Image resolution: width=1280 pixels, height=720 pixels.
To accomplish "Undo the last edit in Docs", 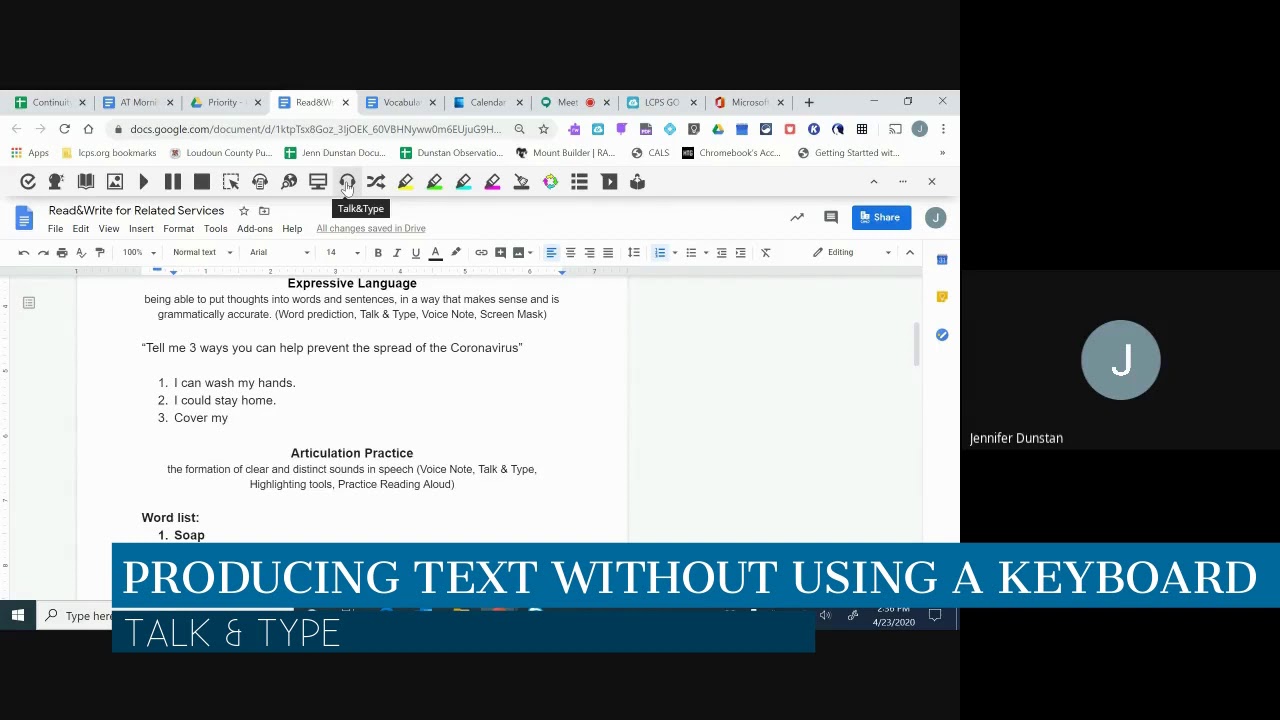I will tap(24, 253).
